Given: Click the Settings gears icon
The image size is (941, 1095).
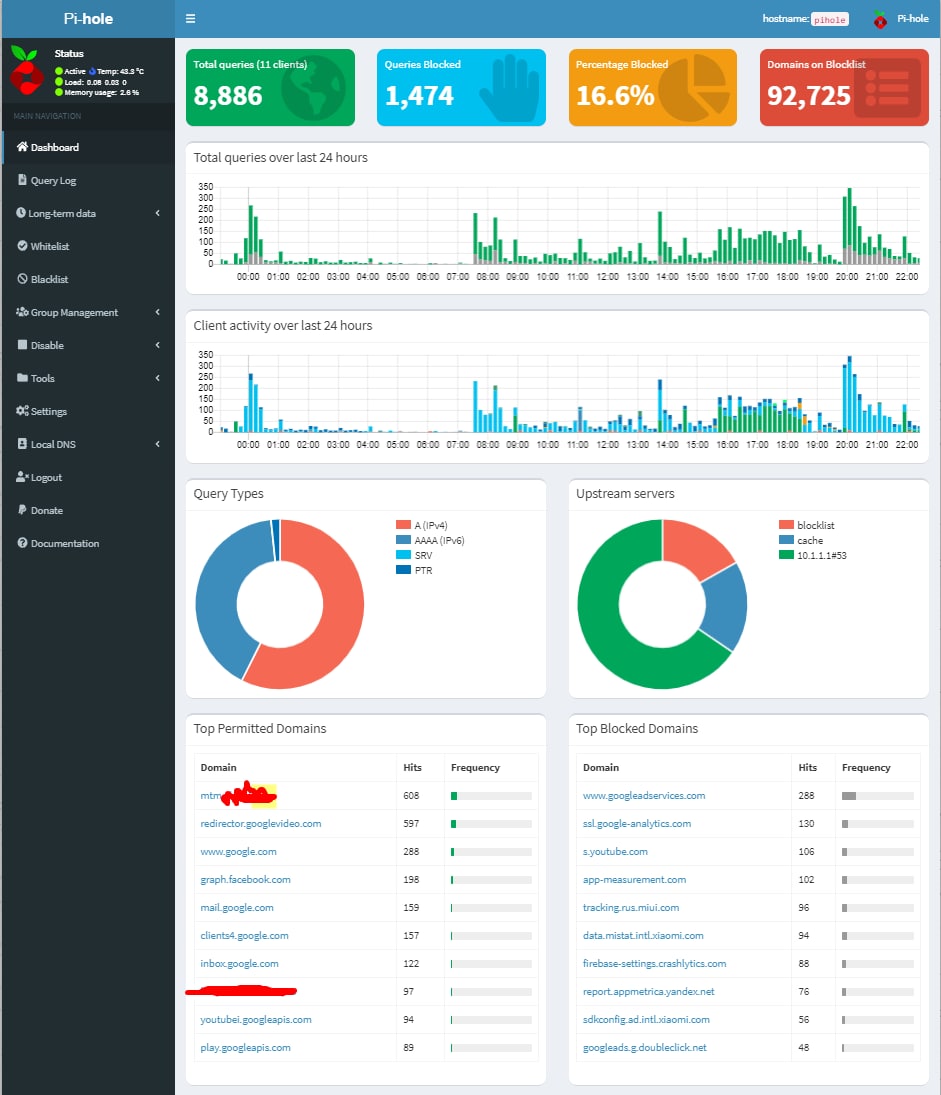Looking at the screenshot, I should (22, 411).
